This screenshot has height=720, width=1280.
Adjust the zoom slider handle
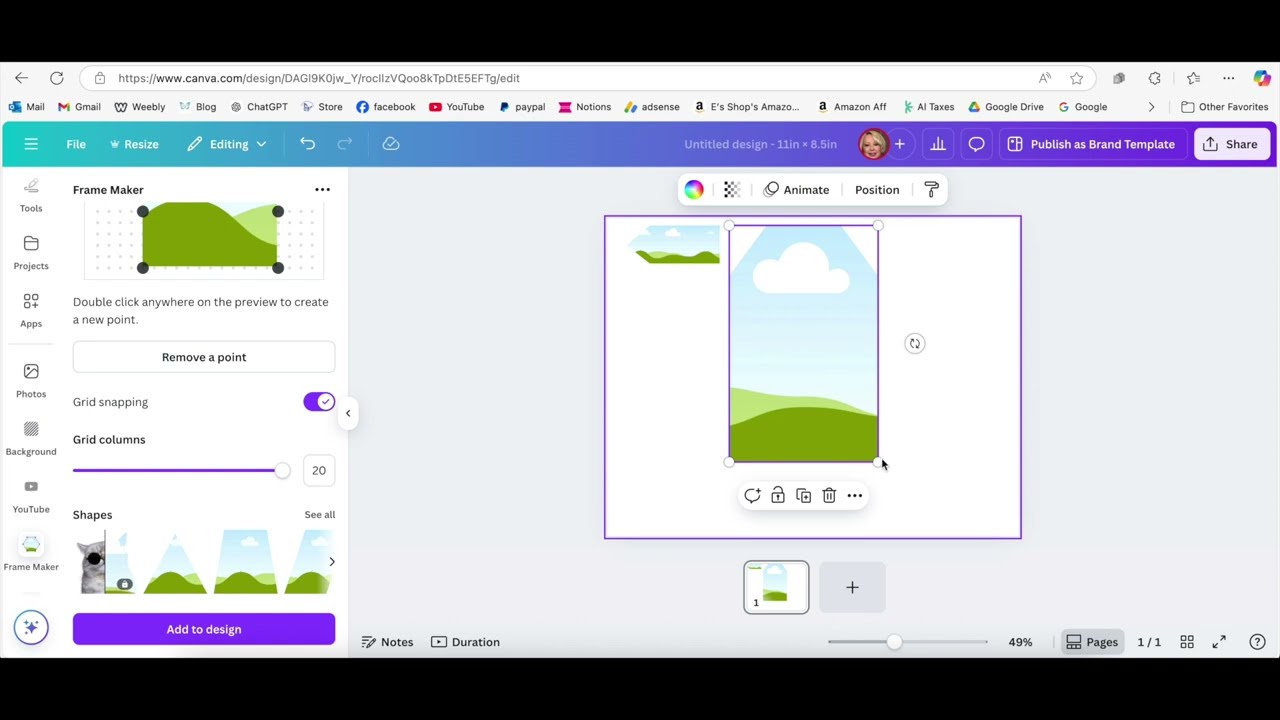[x=894, y=642]
